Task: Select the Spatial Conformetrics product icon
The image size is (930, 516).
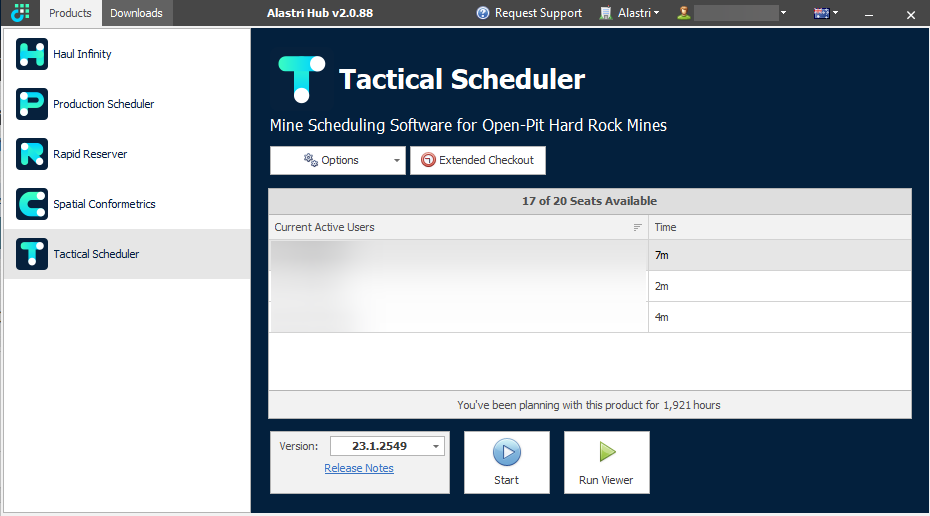Action: (32, 204)
